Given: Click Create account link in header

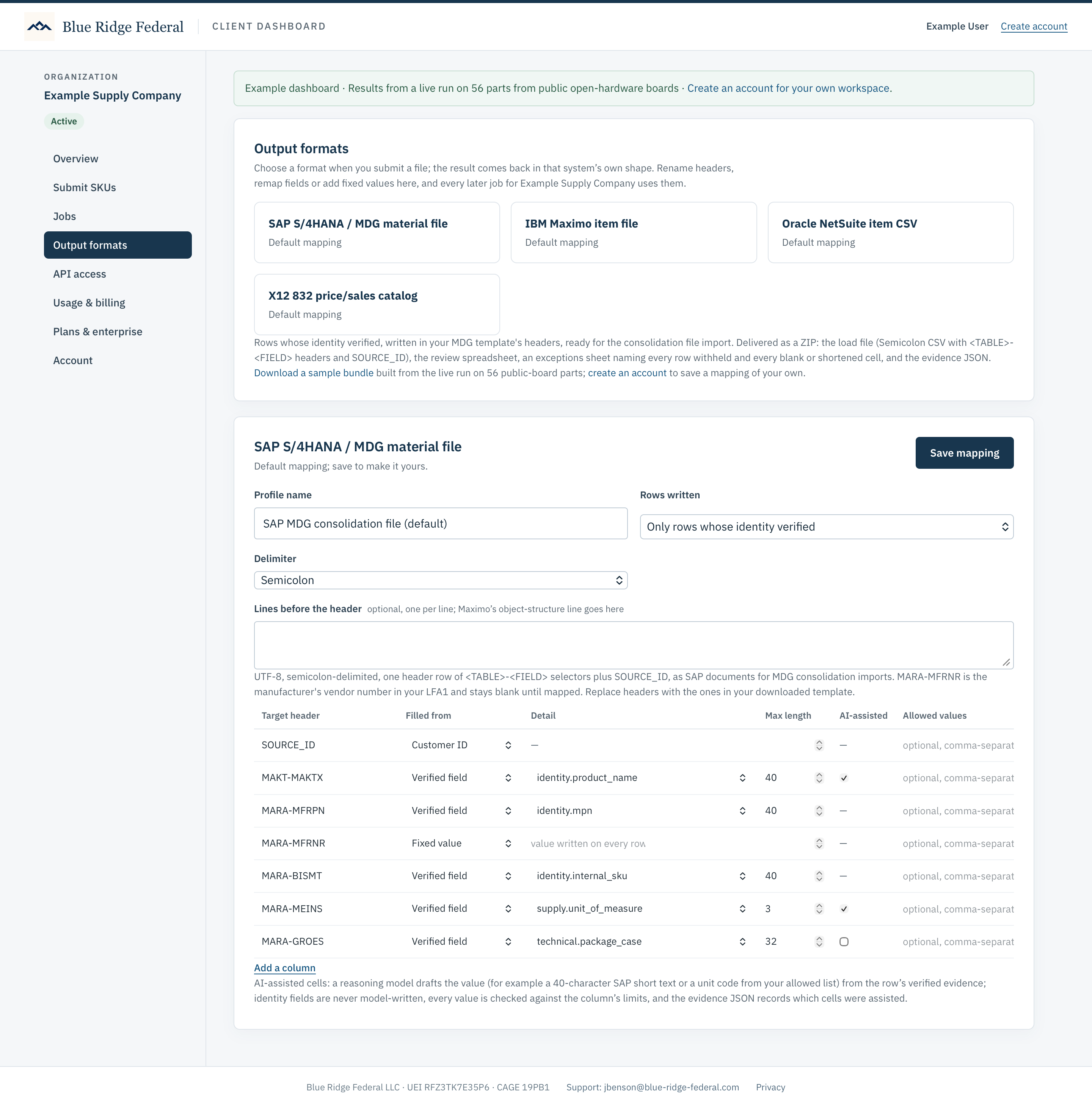Looking at the screenshot, I should coord(1034,27).
